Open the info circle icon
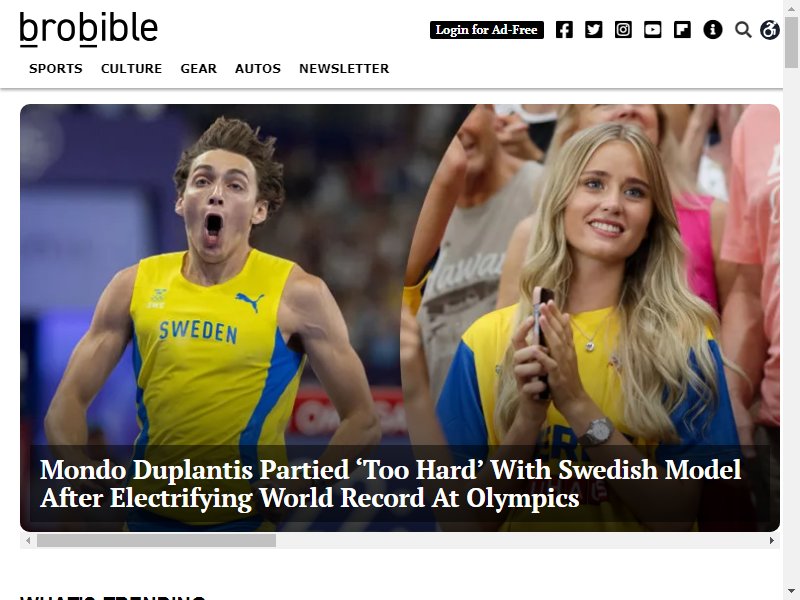This screenshot has height=600, width=800. point(713,30)
